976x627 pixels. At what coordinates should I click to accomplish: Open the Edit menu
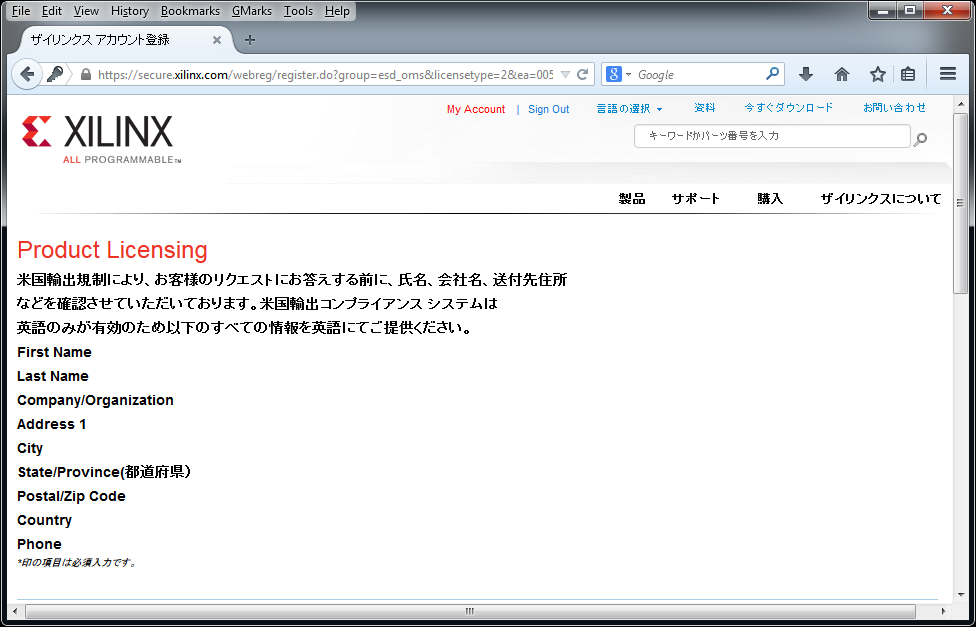coord(52,11)
